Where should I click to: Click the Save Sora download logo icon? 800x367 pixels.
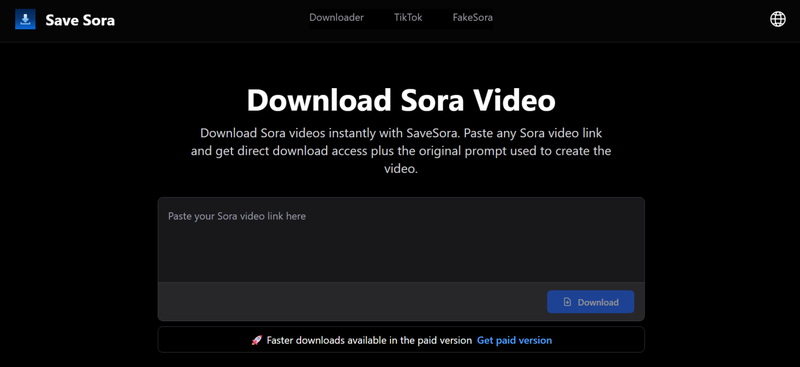pyautogui.click(x=25, y=20)
